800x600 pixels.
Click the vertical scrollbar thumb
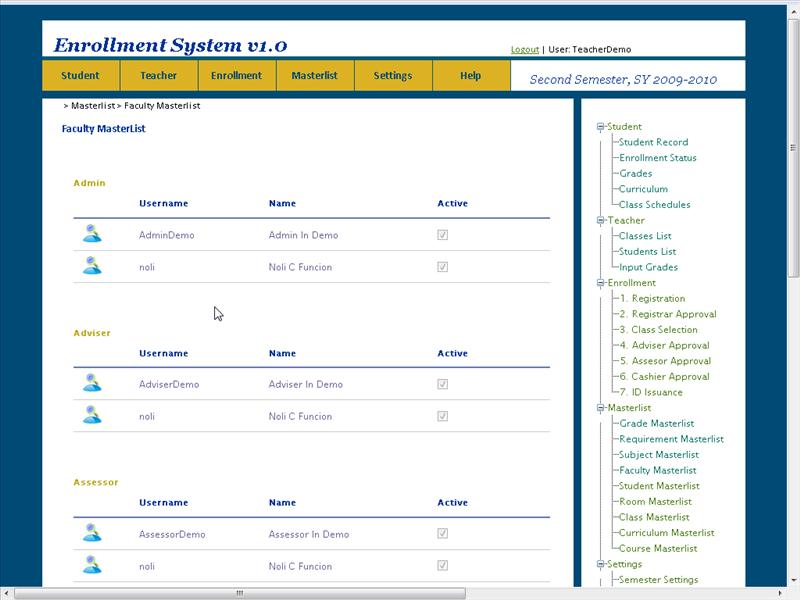793,148
